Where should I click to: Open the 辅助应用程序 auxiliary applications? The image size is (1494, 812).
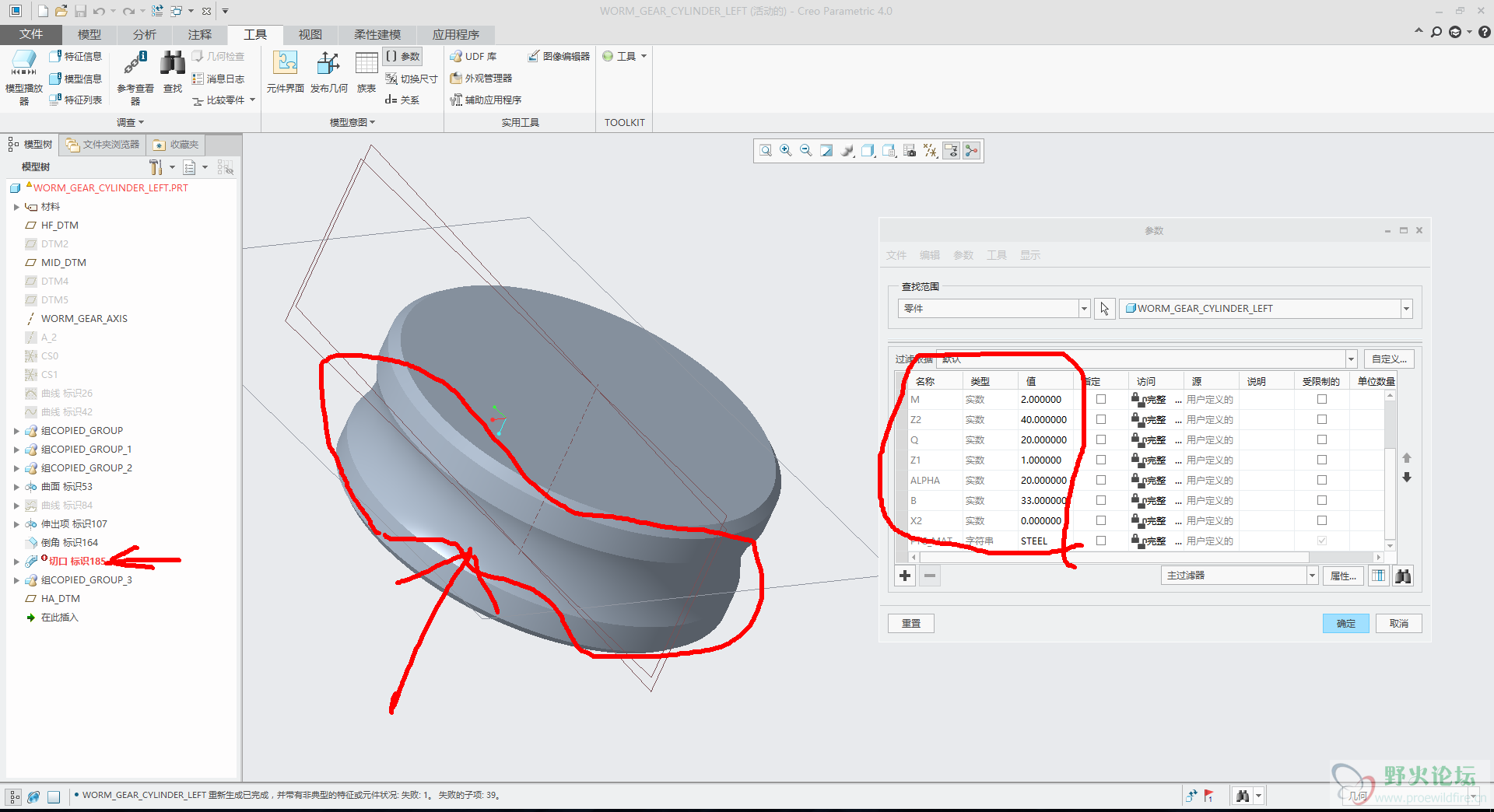pyautogui.click(x=486, y=100)
